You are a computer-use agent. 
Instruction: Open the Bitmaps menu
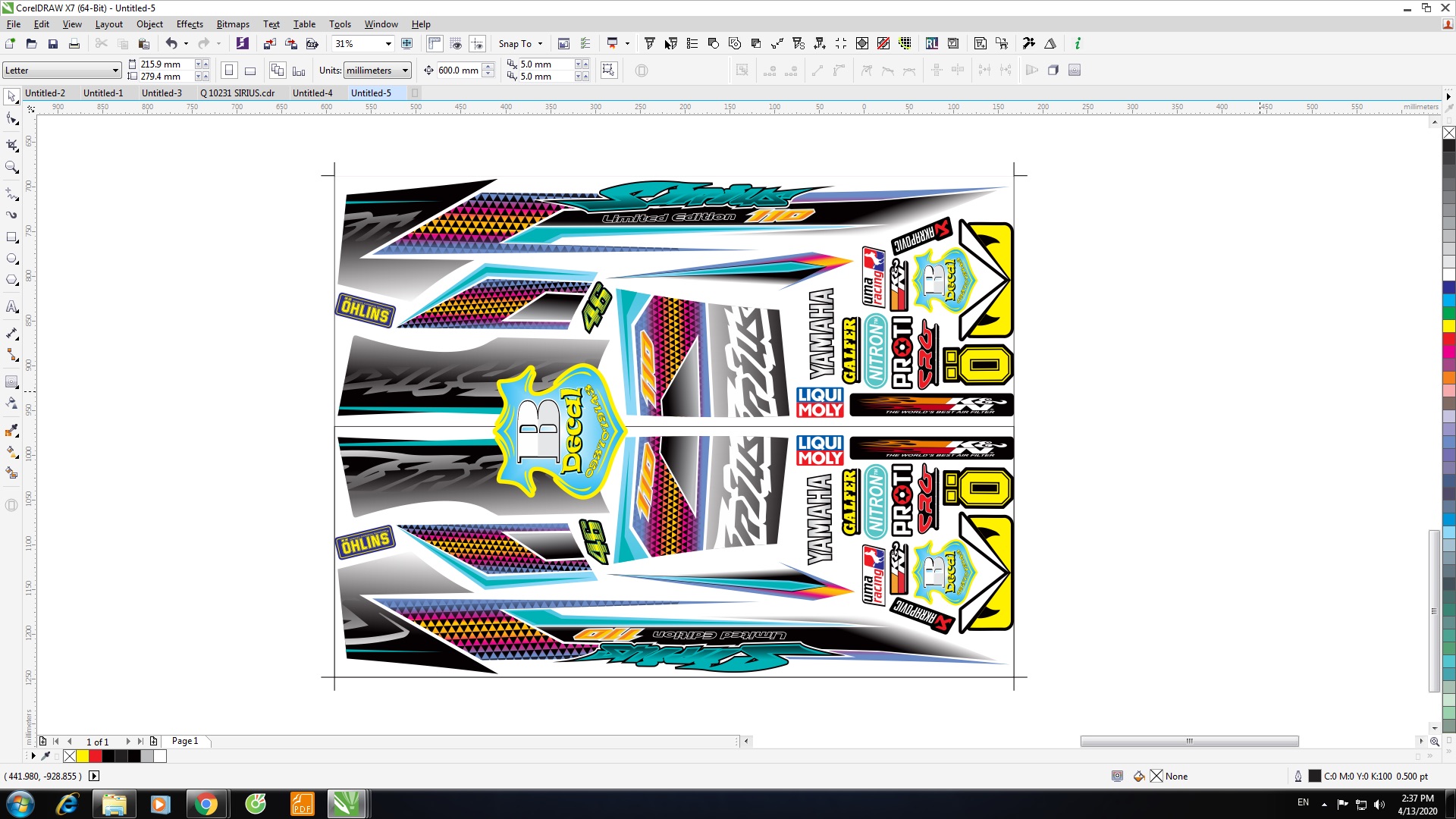(x=233, y=24)
